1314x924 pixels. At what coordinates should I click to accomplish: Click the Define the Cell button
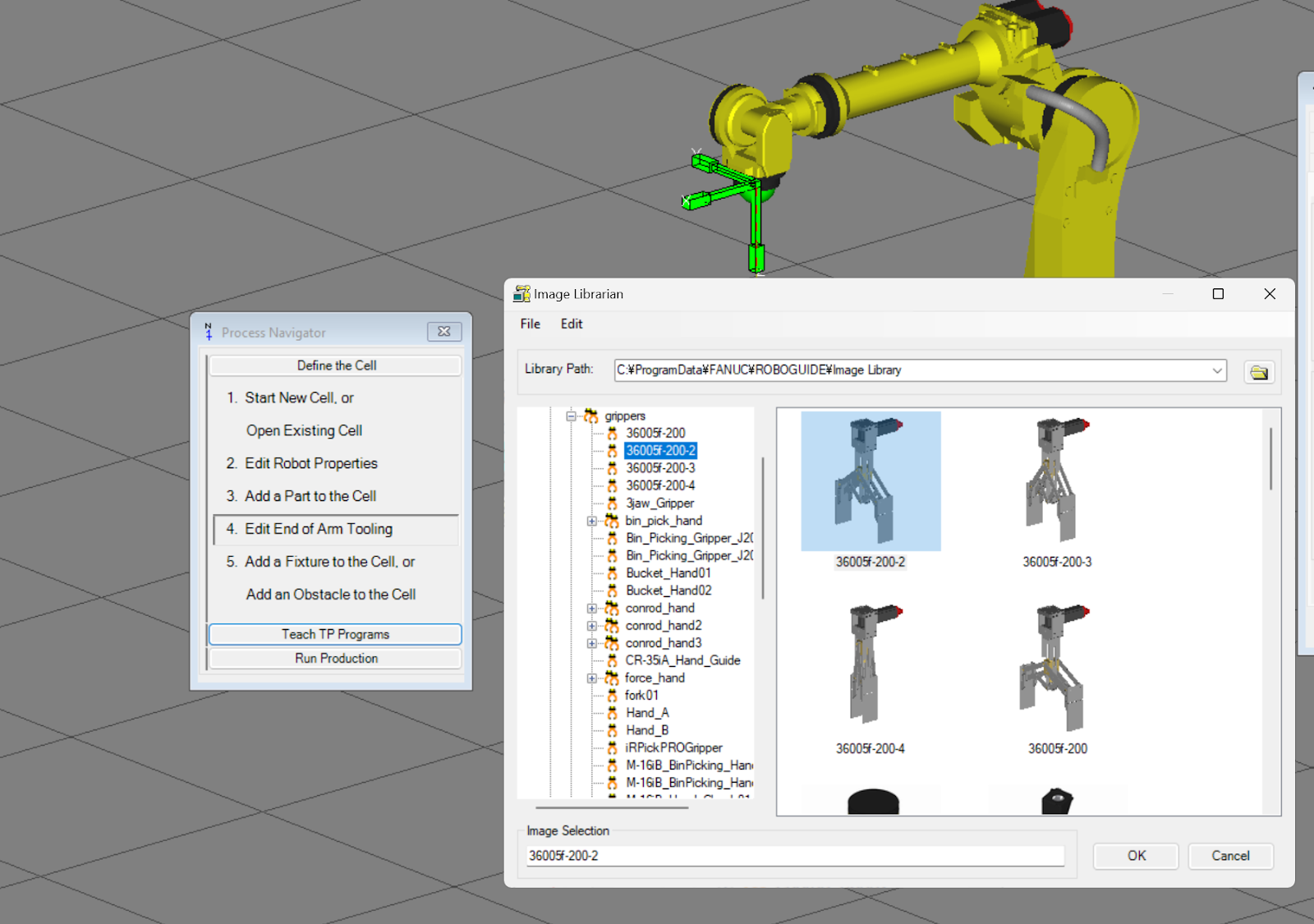[x=336, y=365]
